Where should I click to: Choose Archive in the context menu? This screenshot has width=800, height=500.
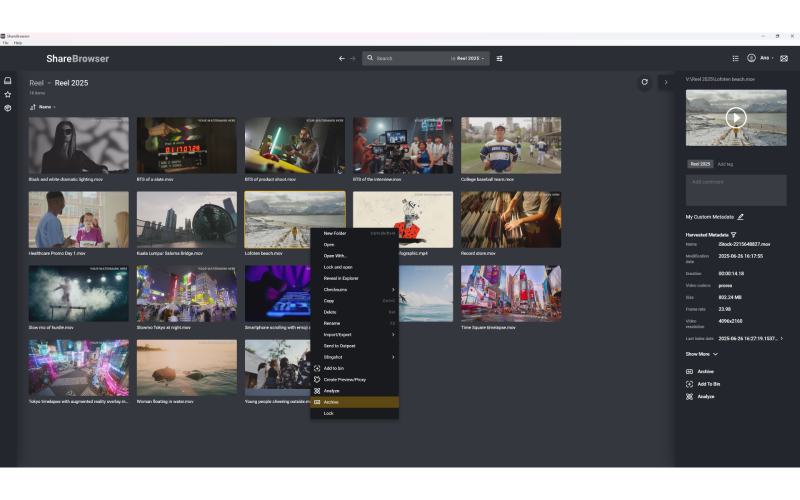coord(331,402)
